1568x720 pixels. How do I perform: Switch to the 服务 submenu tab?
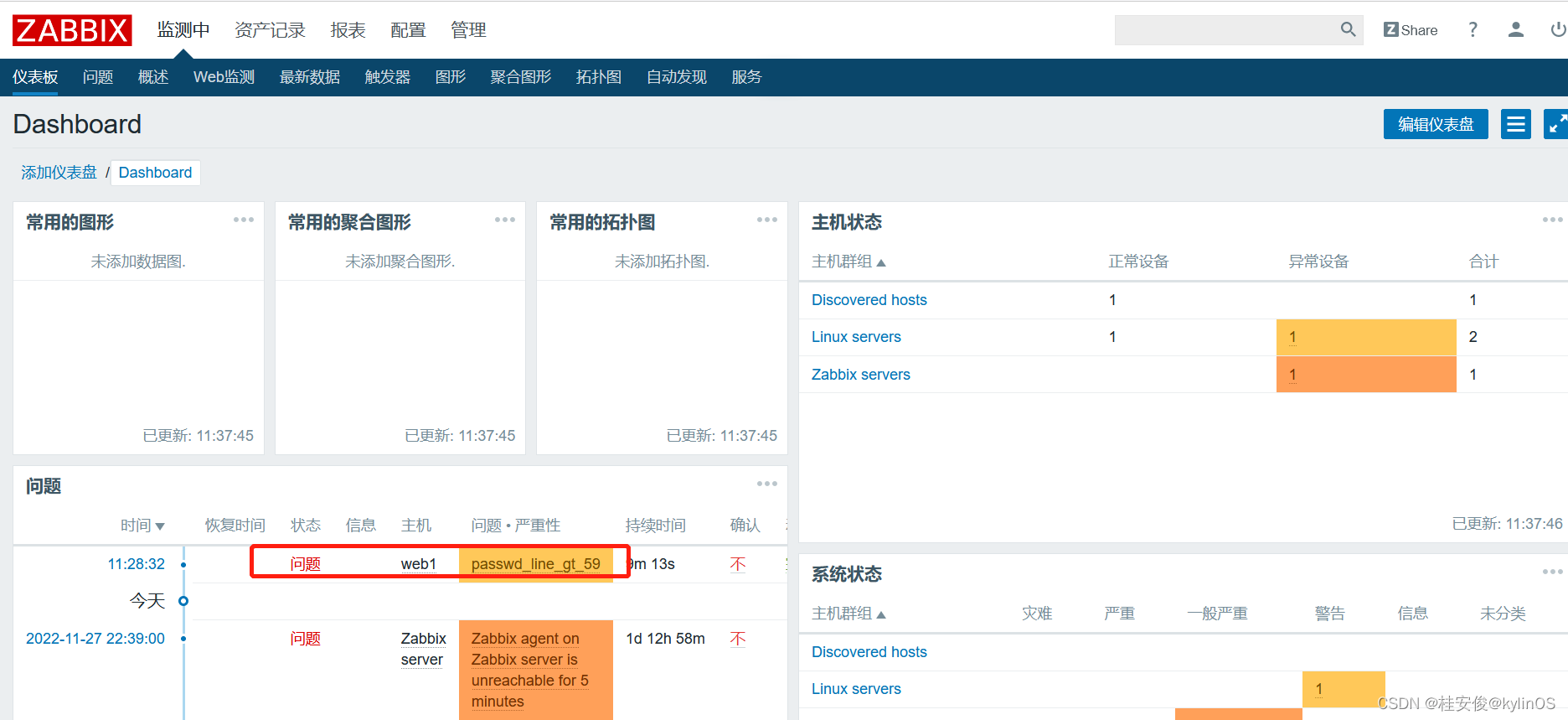click(x=746, y=77)
